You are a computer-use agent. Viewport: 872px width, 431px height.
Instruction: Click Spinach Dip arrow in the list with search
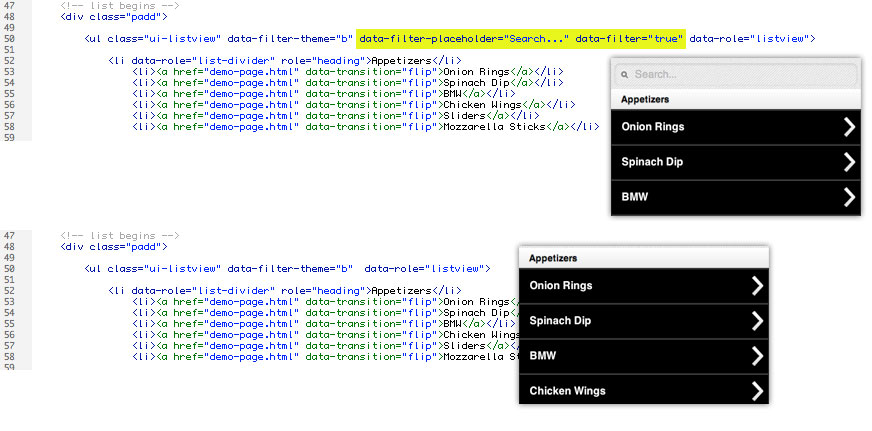(x=849, y=162)
